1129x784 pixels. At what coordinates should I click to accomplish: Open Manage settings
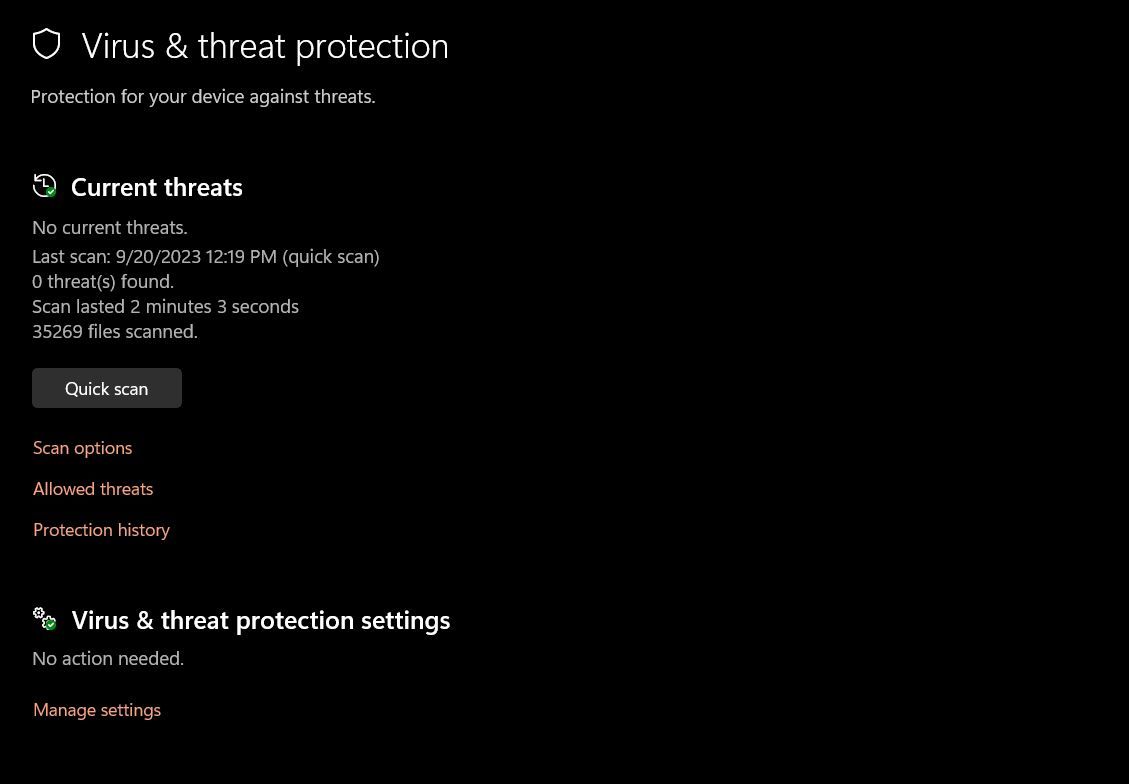[97, 709]
